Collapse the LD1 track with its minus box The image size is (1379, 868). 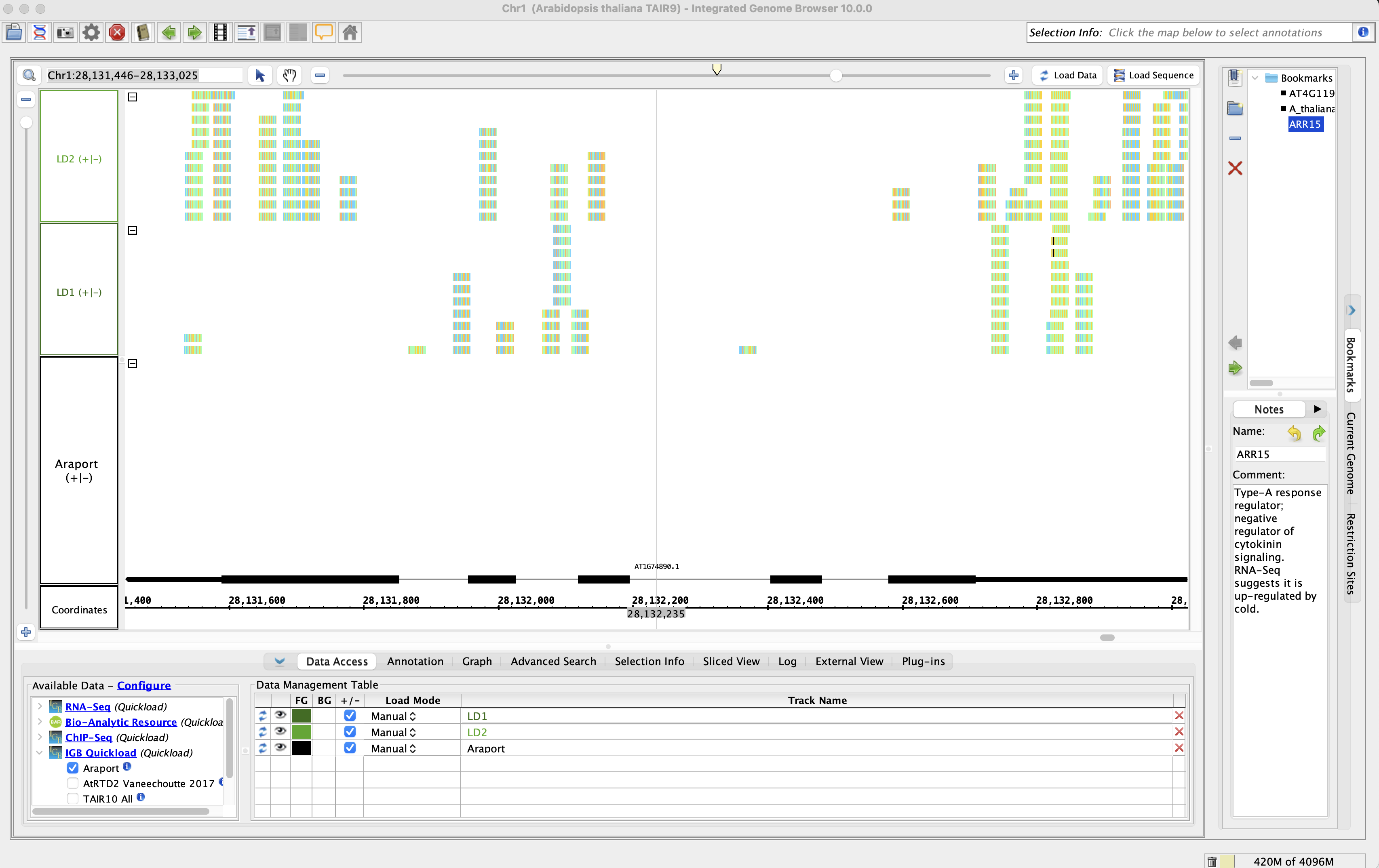[132, 230]
